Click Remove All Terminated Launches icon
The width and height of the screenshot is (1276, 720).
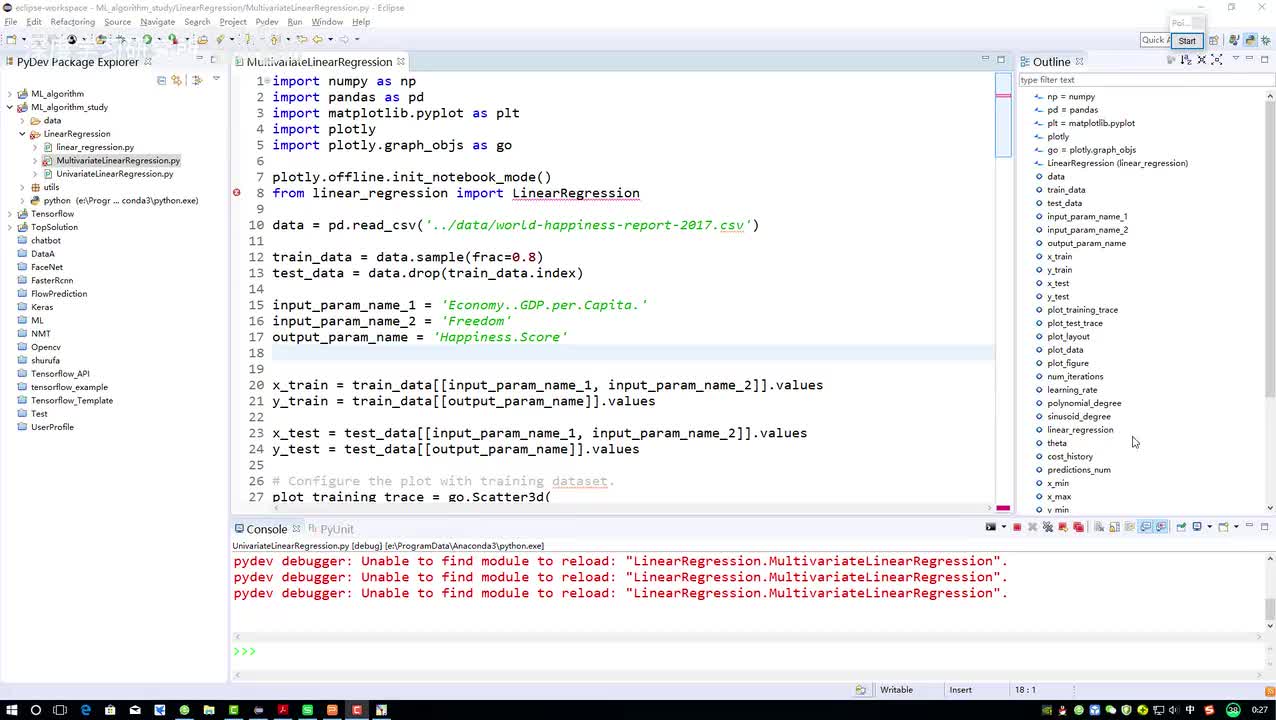[1048, 527]
